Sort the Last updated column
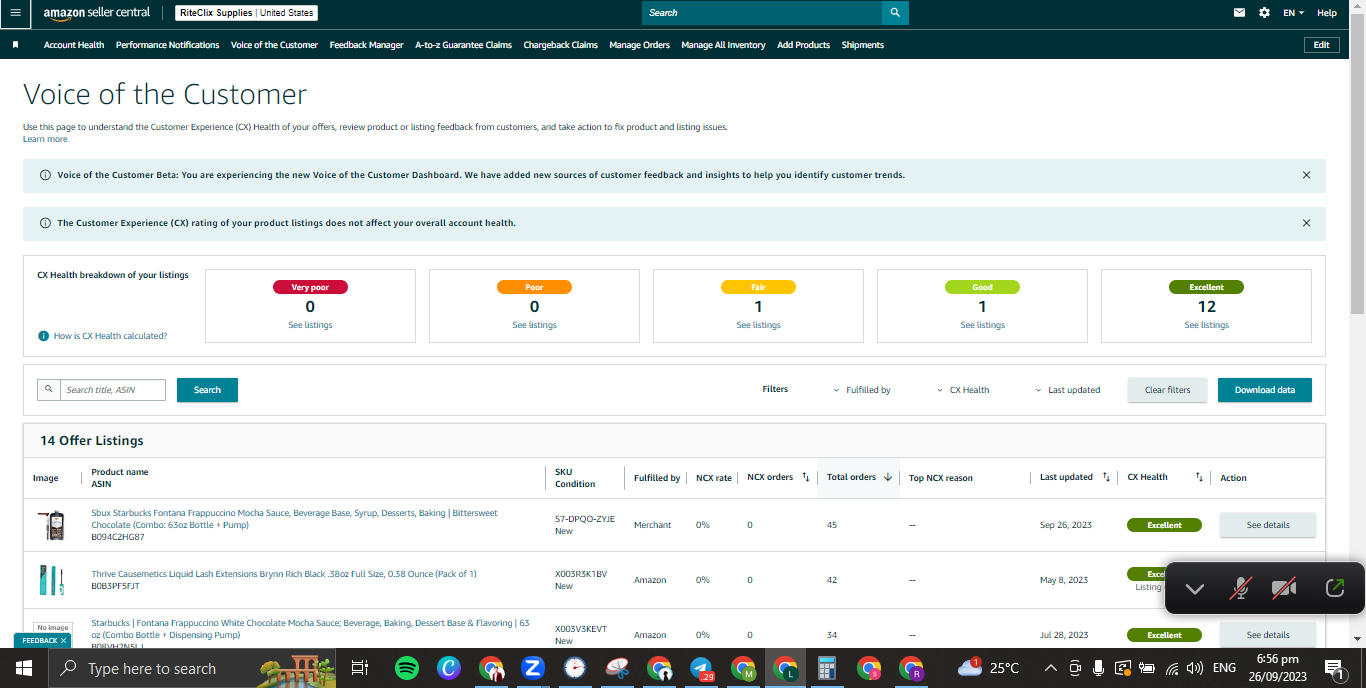 pos(1106,477)
